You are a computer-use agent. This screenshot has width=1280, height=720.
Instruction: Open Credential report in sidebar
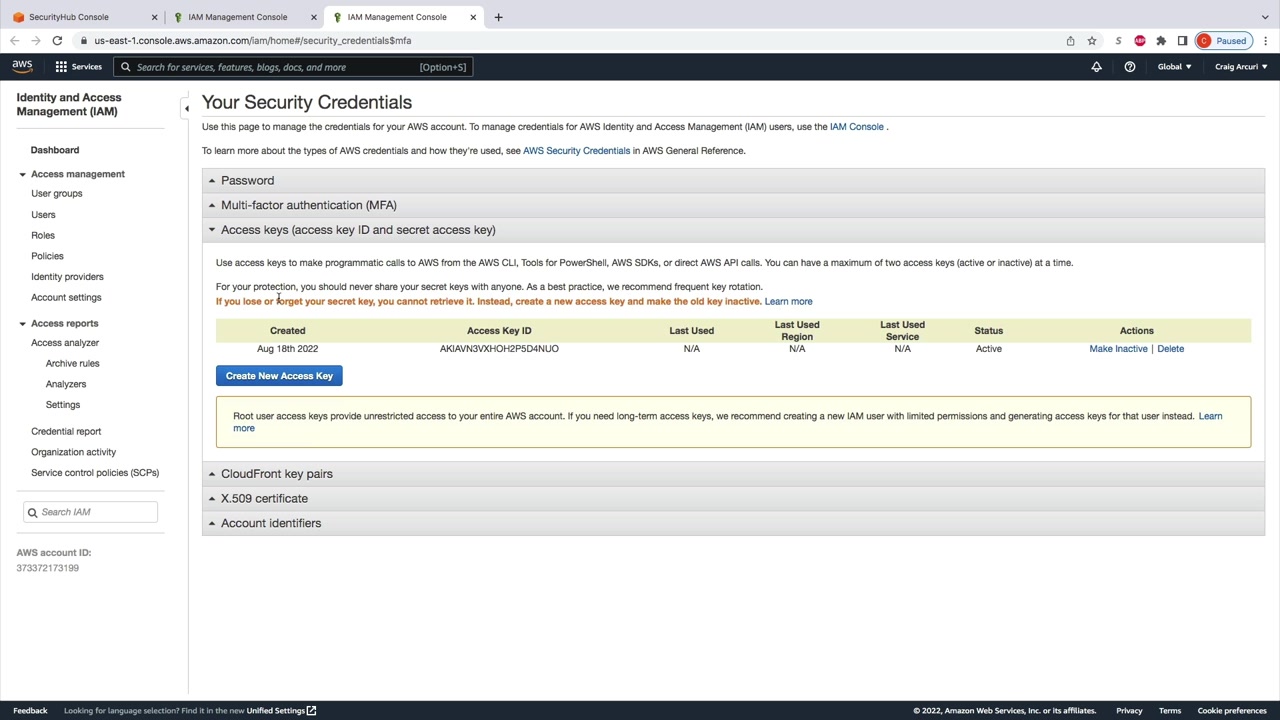coord(66,432)
